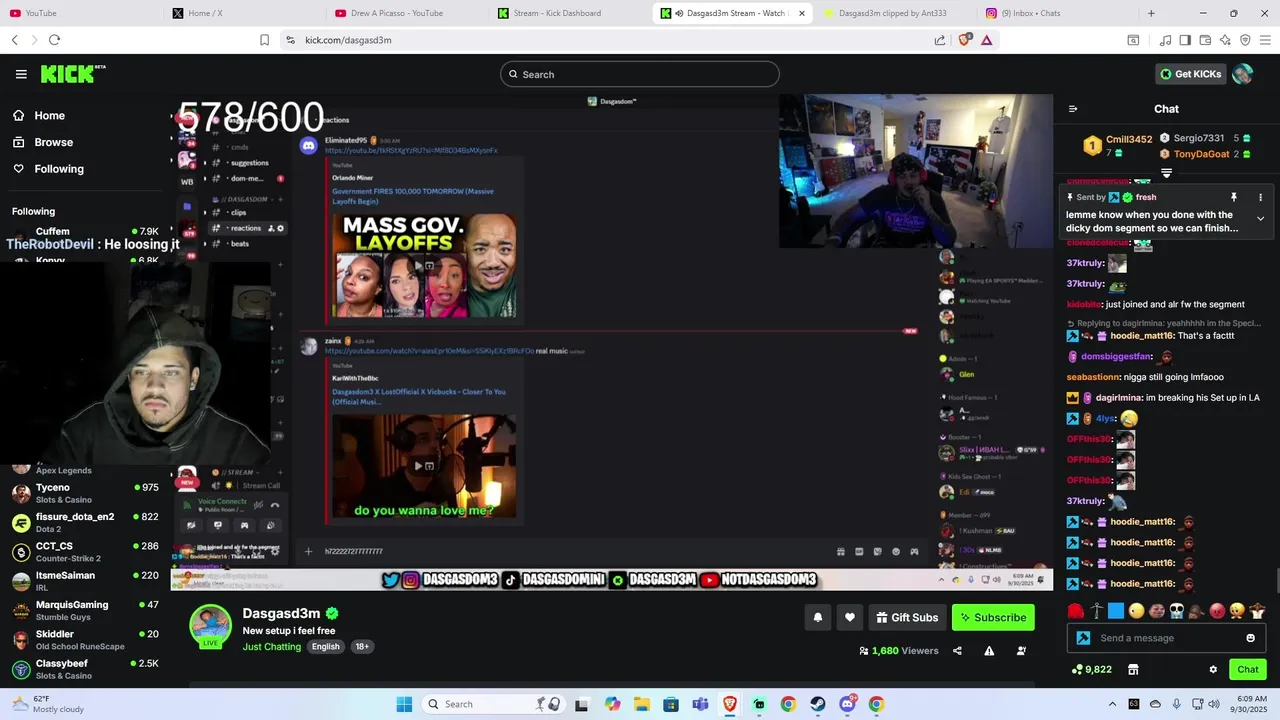Screen dimensions: 1280x720
Task: Open Home in Kick sidebar
Action: [39, 115]
